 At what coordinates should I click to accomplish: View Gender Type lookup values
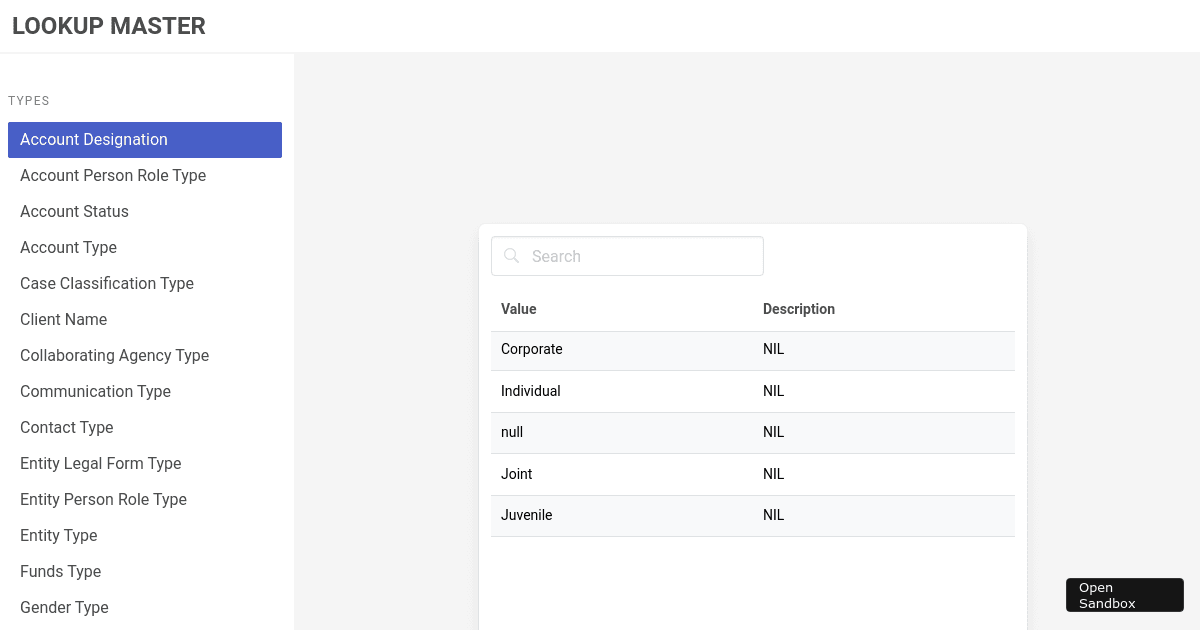pyautogui.click(x=64, y=607)
